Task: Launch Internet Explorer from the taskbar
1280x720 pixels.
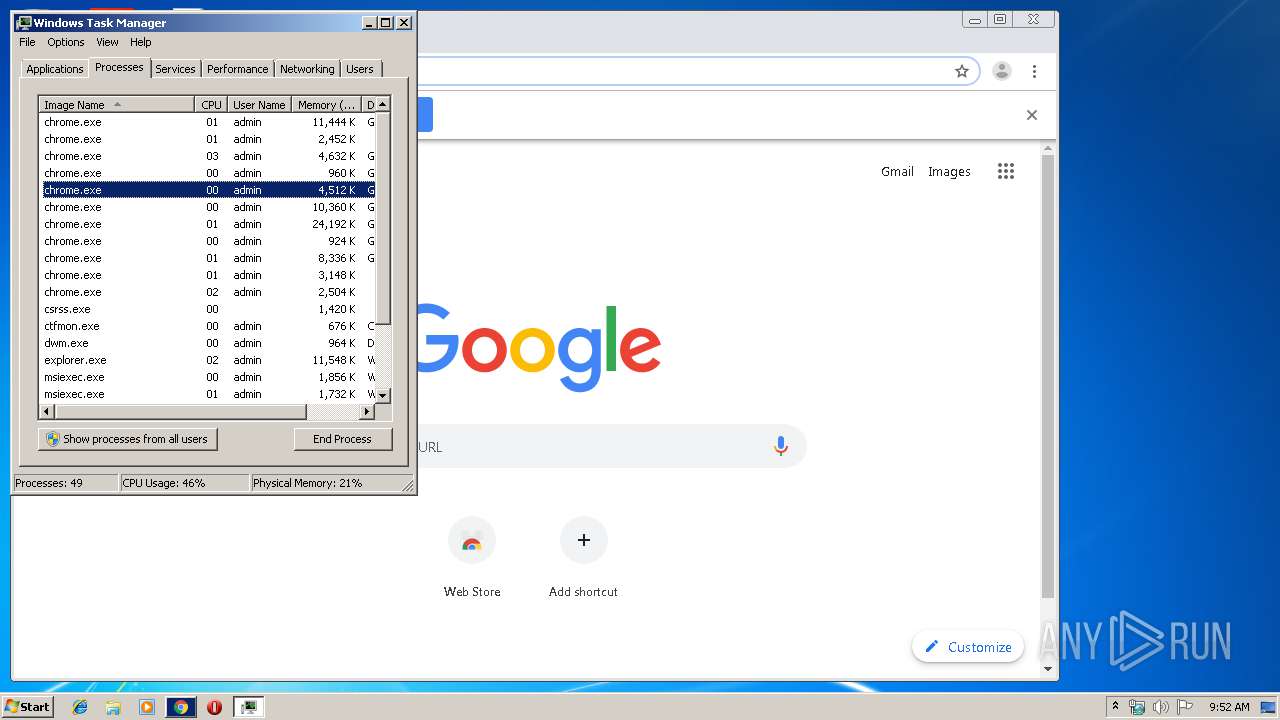Action: coord(81,707)
